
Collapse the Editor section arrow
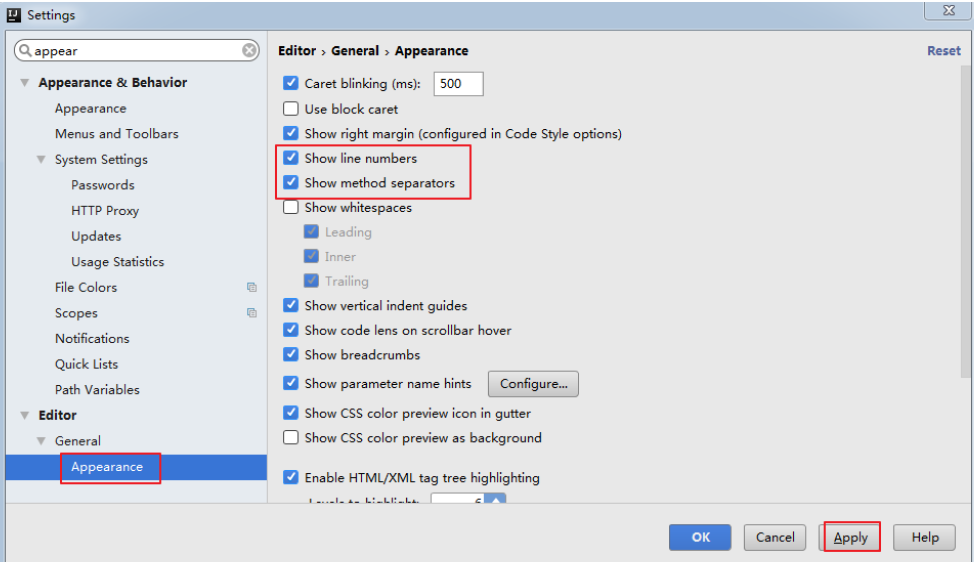click(x=24, y=416)
